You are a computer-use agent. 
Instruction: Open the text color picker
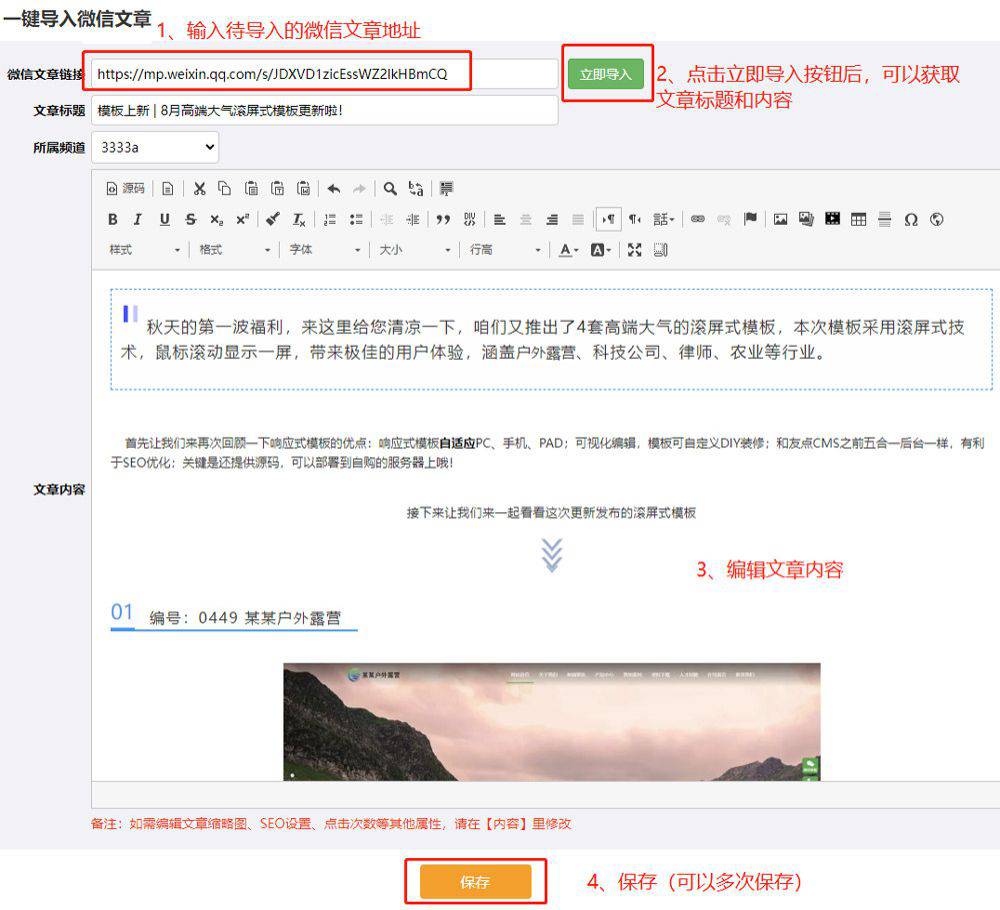point(569,250)
